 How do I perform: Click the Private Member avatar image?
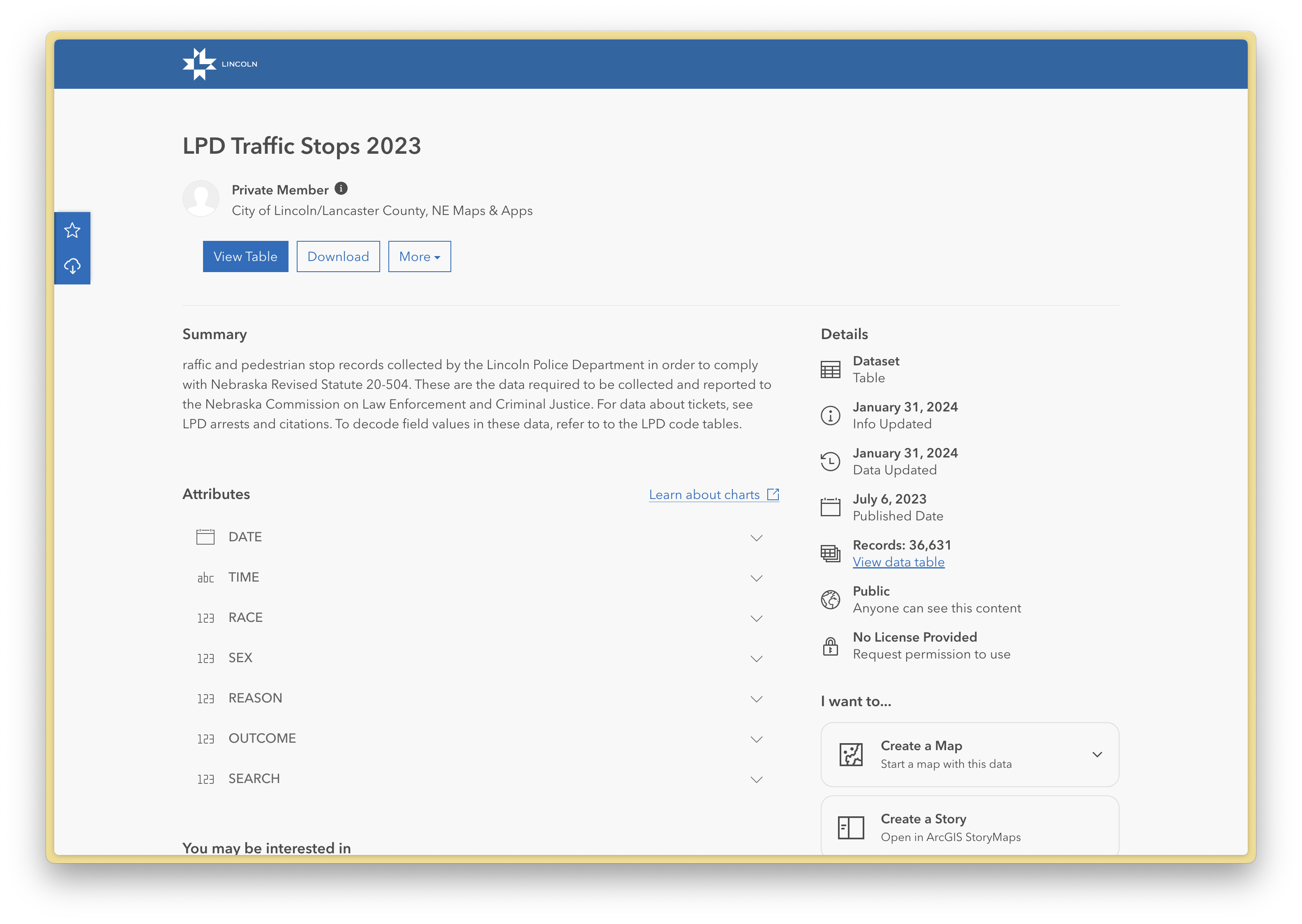[201, 199]
